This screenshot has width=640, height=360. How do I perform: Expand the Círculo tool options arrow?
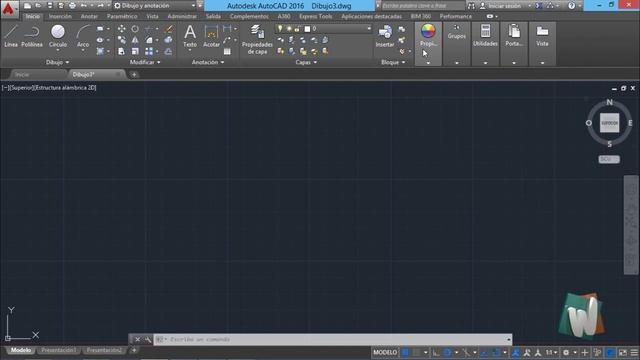click(x=58, y=50)
